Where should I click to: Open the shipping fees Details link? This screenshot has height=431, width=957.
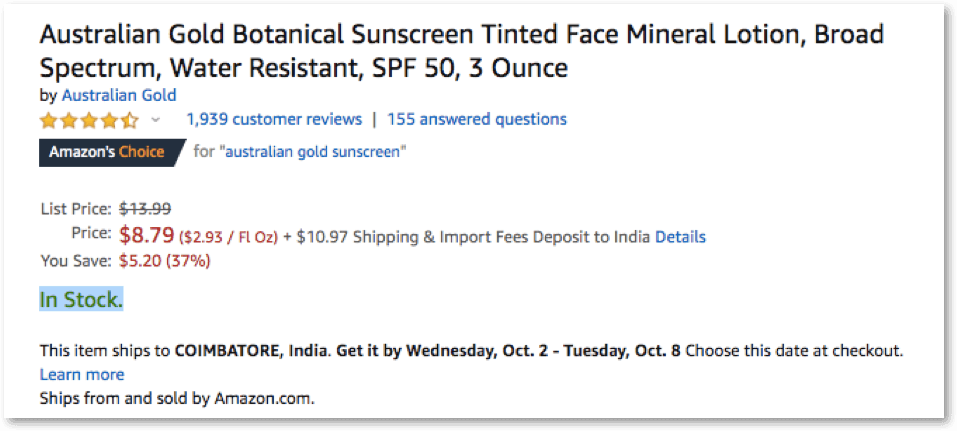click(x=680, y=237)
